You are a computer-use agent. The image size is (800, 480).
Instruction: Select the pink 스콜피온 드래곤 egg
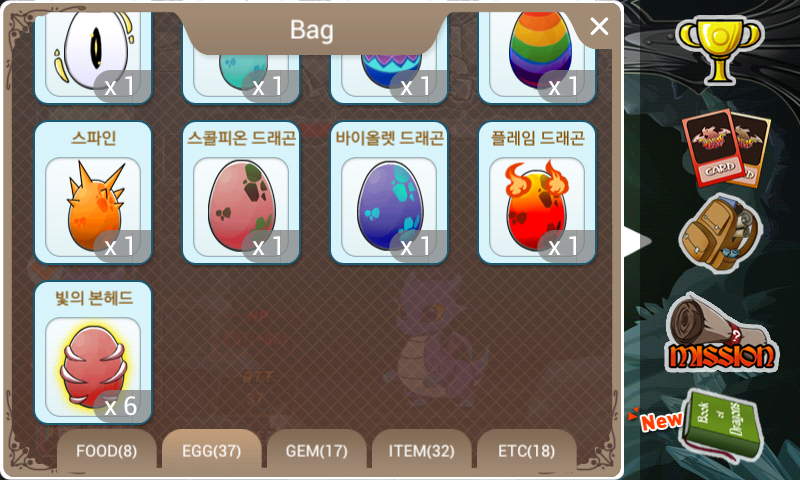click(x=241, y=193)
